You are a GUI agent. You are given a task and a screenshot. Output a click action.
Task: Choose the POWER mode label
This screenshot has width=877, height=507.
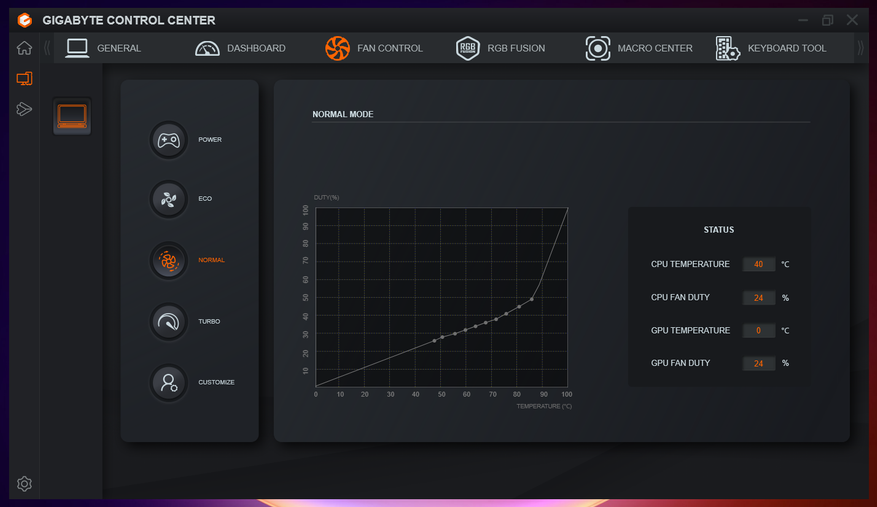tap(210, 140)
